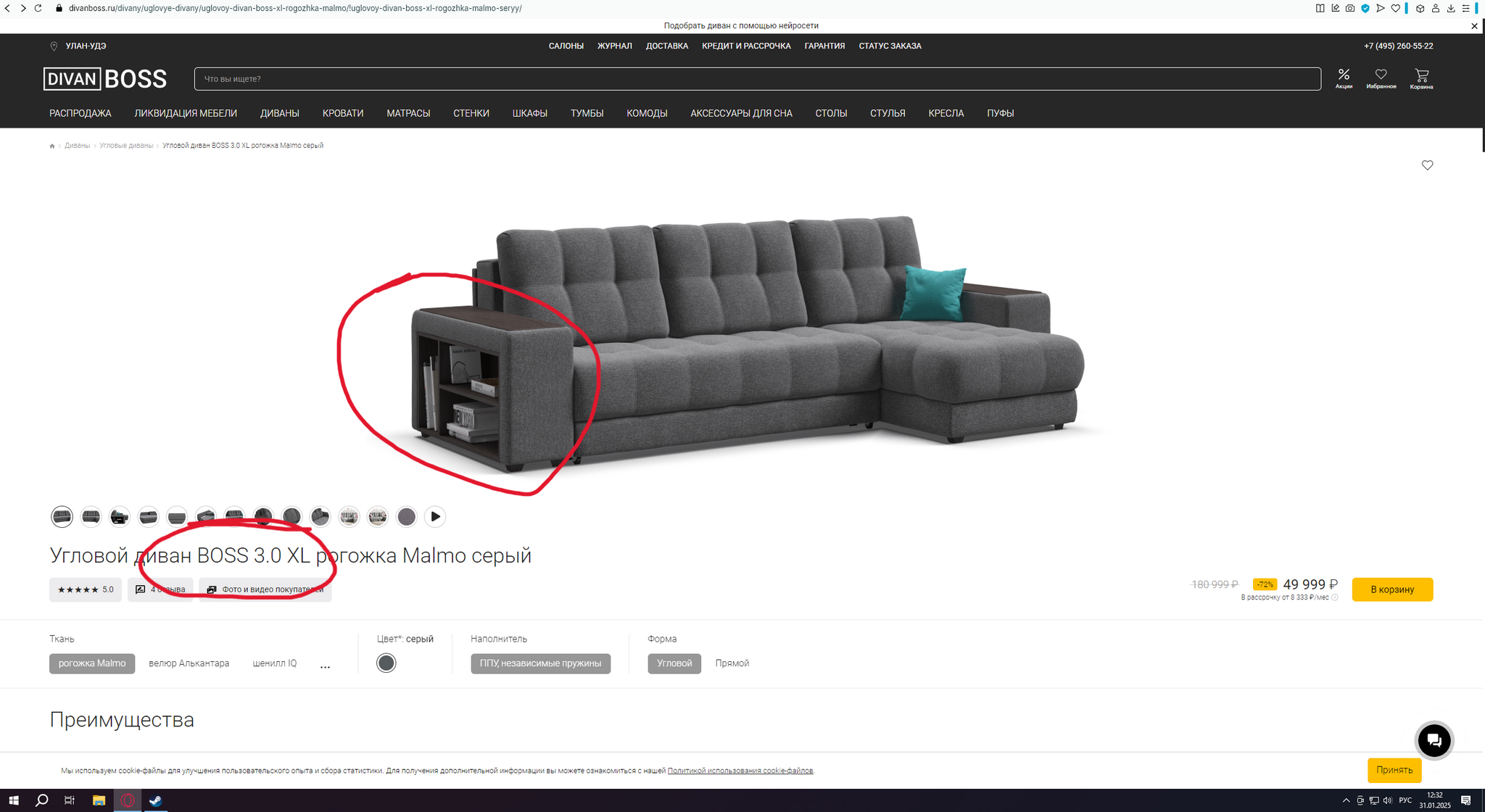1485x812 pixels.
Task: Open the Корзина shopping cart
Action: (x=1421, y=78)
